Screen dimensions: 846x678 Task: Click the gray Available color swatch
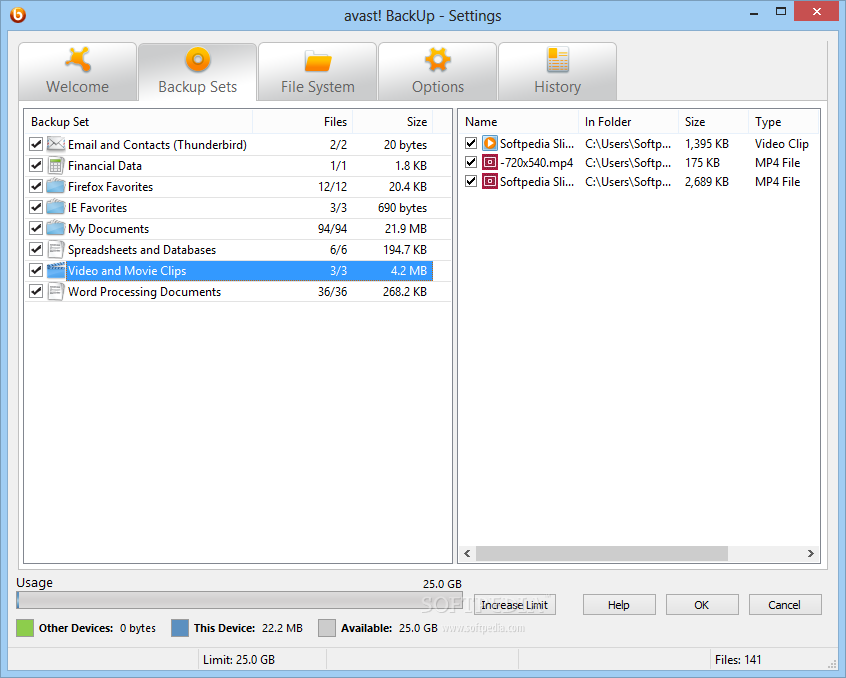pyautogui.click(x=327, y=628)
